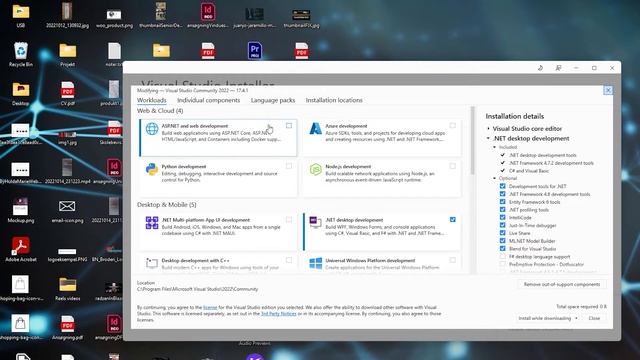Screen dimensions: 640x360
Task: Uncheck ML.NET Model Builder component
Action: click(x=502, y=240)
